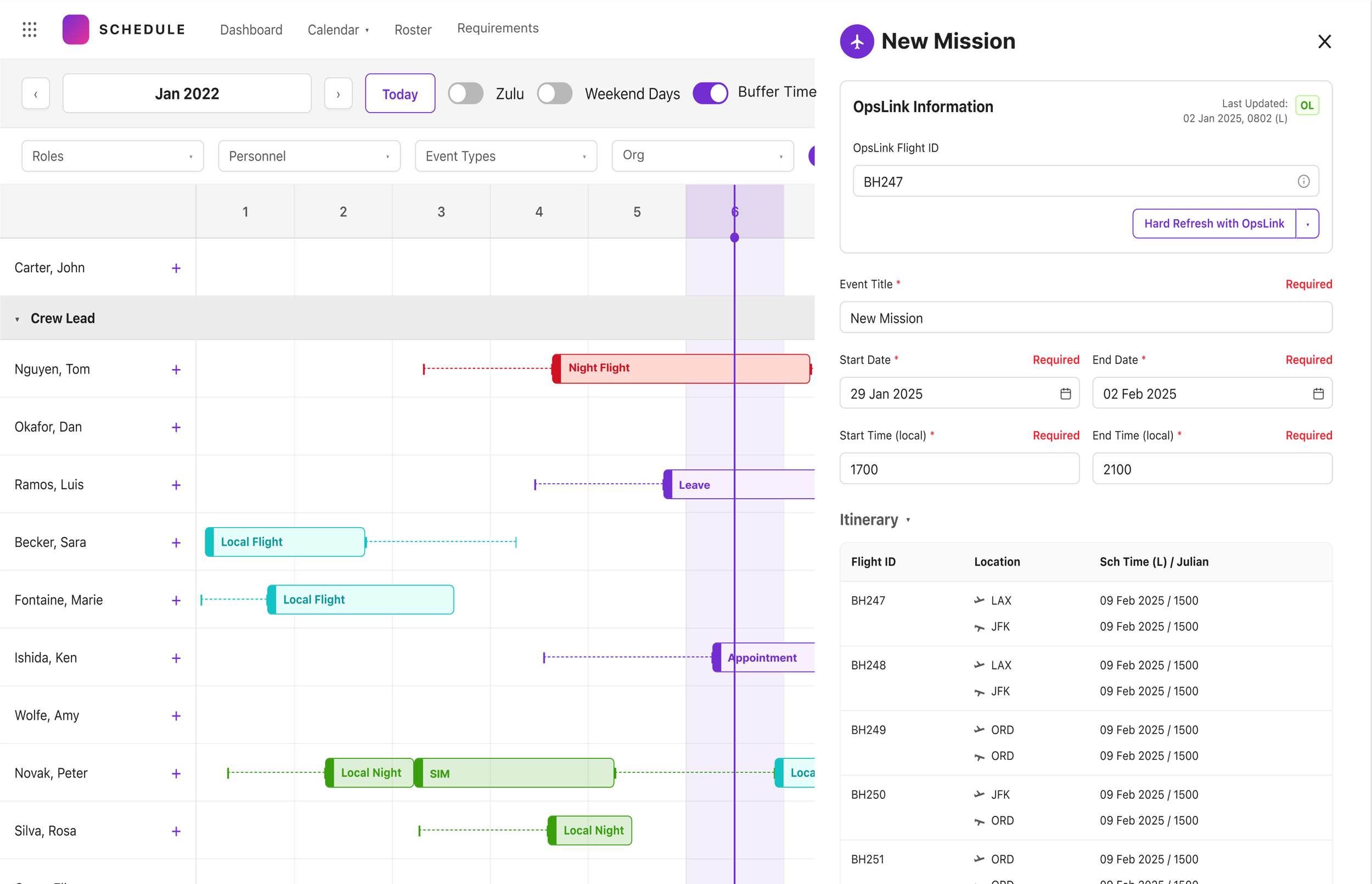This screenshot has height=884, width=1372.
Task: Open Silva's Local Night event
Action: (589, 831)
